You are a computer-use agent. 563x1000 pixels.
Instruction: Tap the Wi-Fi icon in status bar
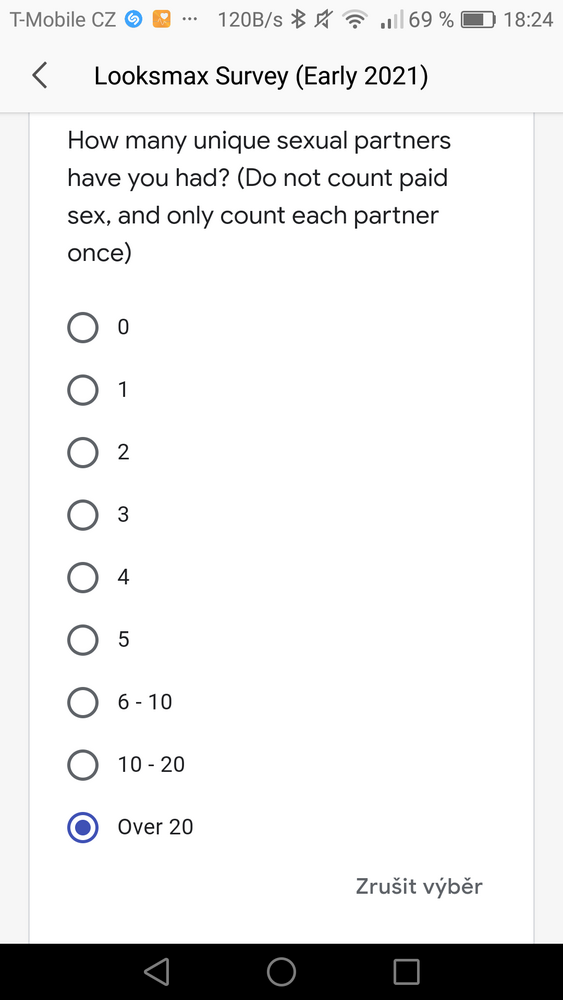[x=355, y=20]
